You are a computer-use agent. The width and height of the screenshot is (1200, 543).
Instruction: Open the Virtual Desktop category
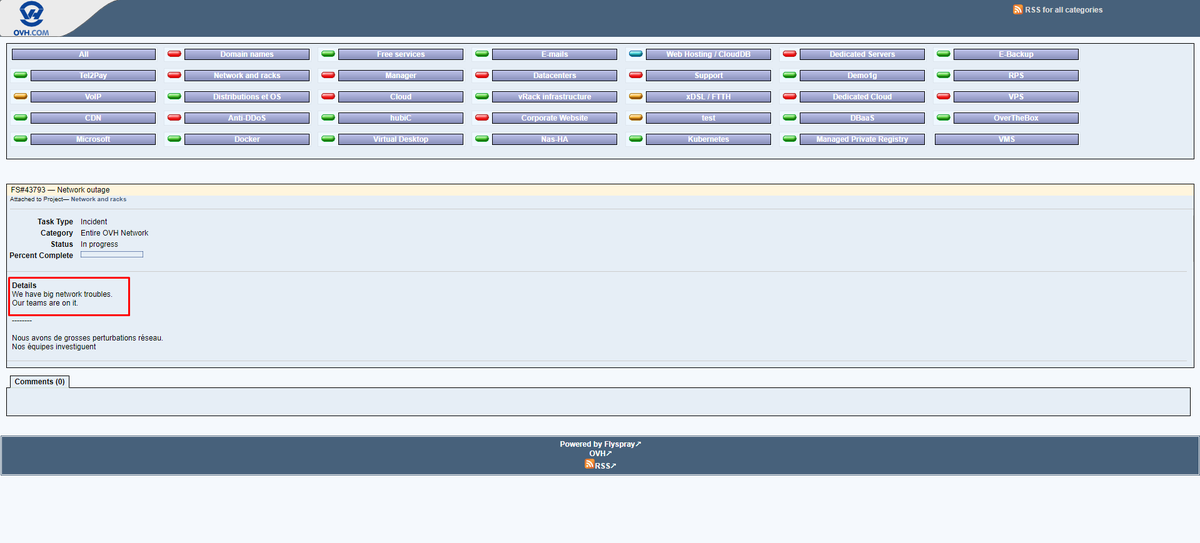(x=401, y=139)
